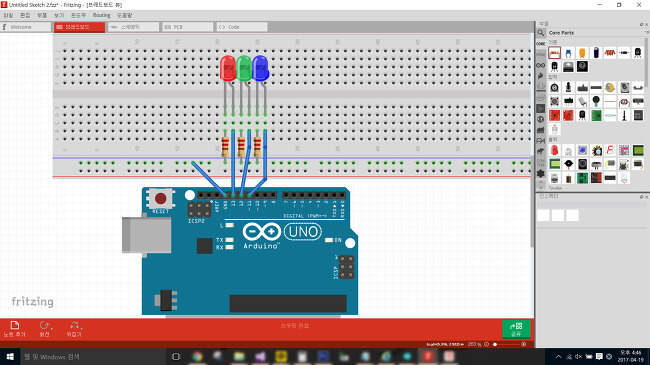Screen dimensions: 650x365
Task: Click the Add Note icon in bottom bar
Action: [15, 329]
